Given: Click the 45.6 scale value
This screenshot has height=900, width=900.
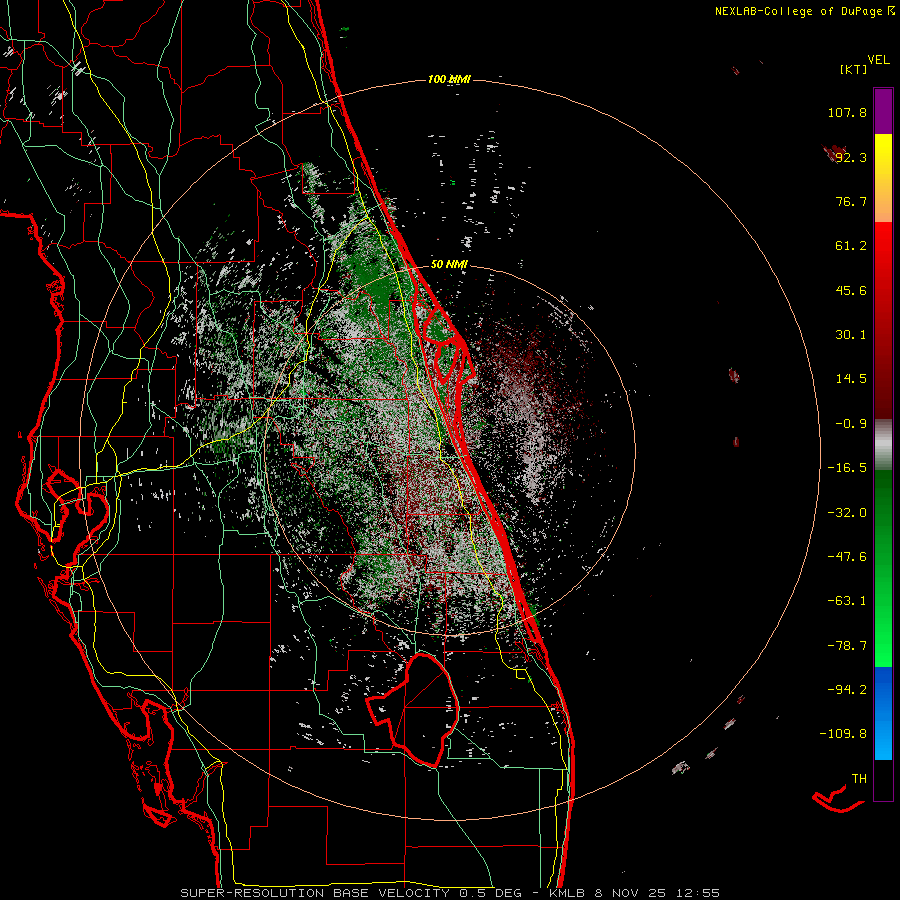Looking at the screenshot, I should tap(851, 290).
